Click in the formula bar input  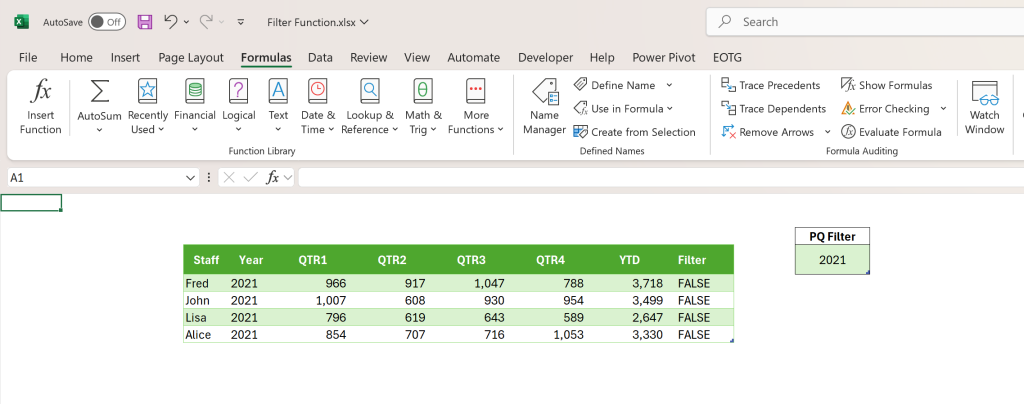click(x=661, y=178)
